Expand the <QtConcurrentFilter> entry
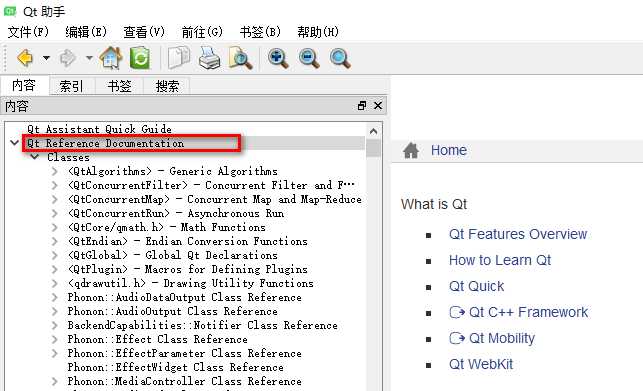 pos(55,185)
